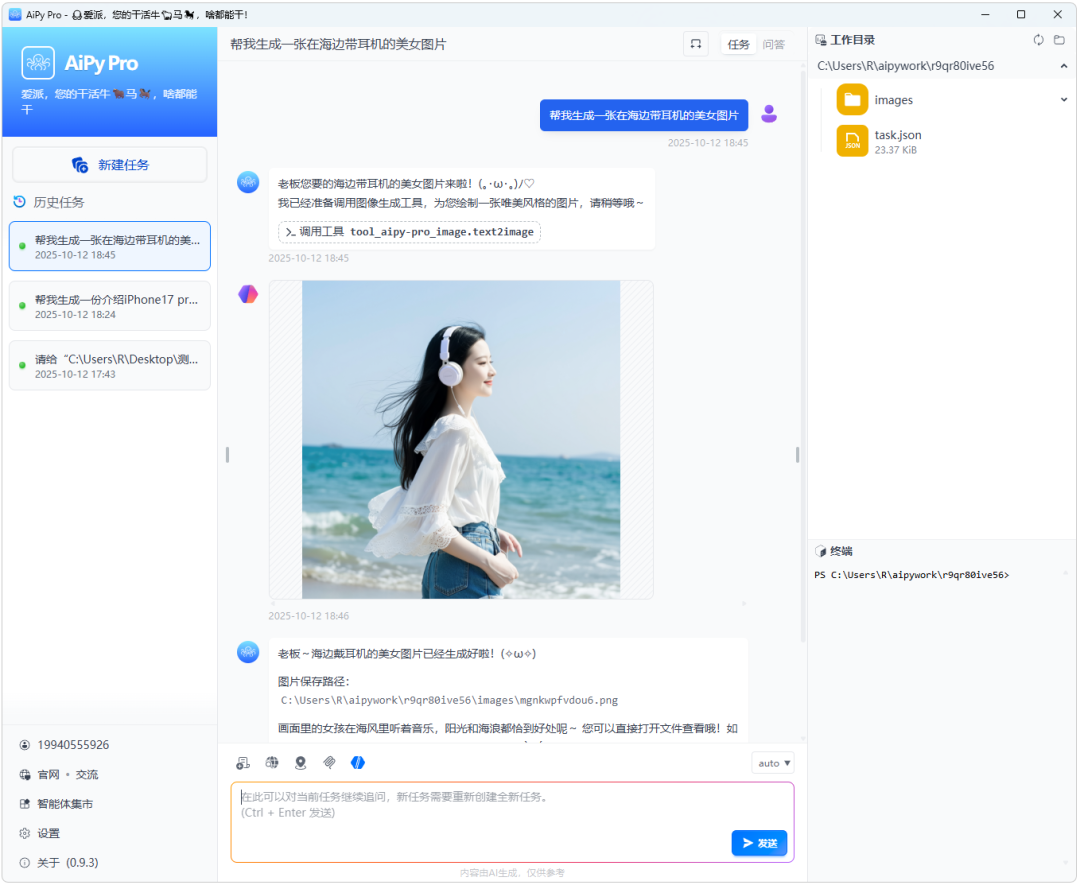Click the 新建任务 button
This screenshot has width=1080, height=885.
click(x=109, y=163)
